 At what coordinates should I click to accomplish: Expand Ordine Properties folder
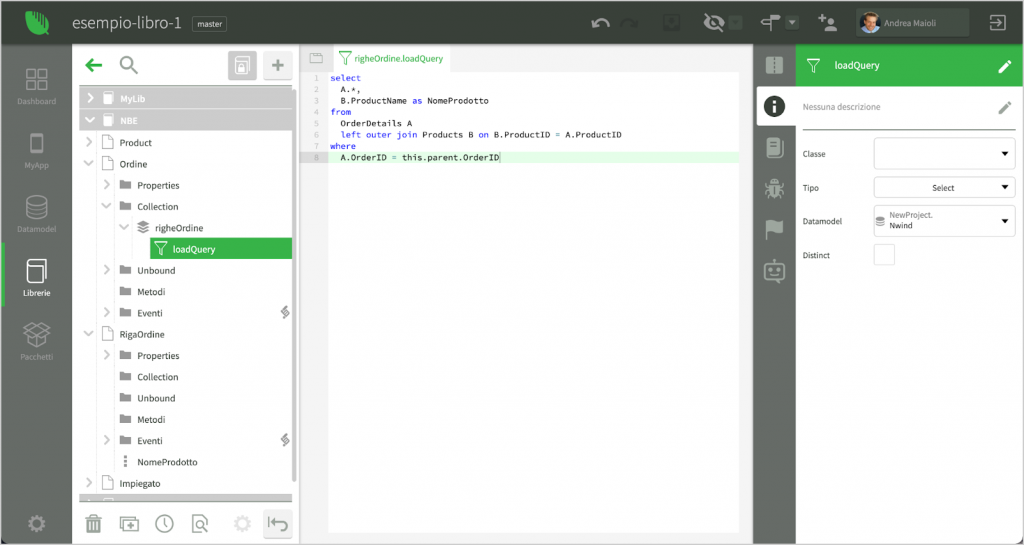point(107,185)
